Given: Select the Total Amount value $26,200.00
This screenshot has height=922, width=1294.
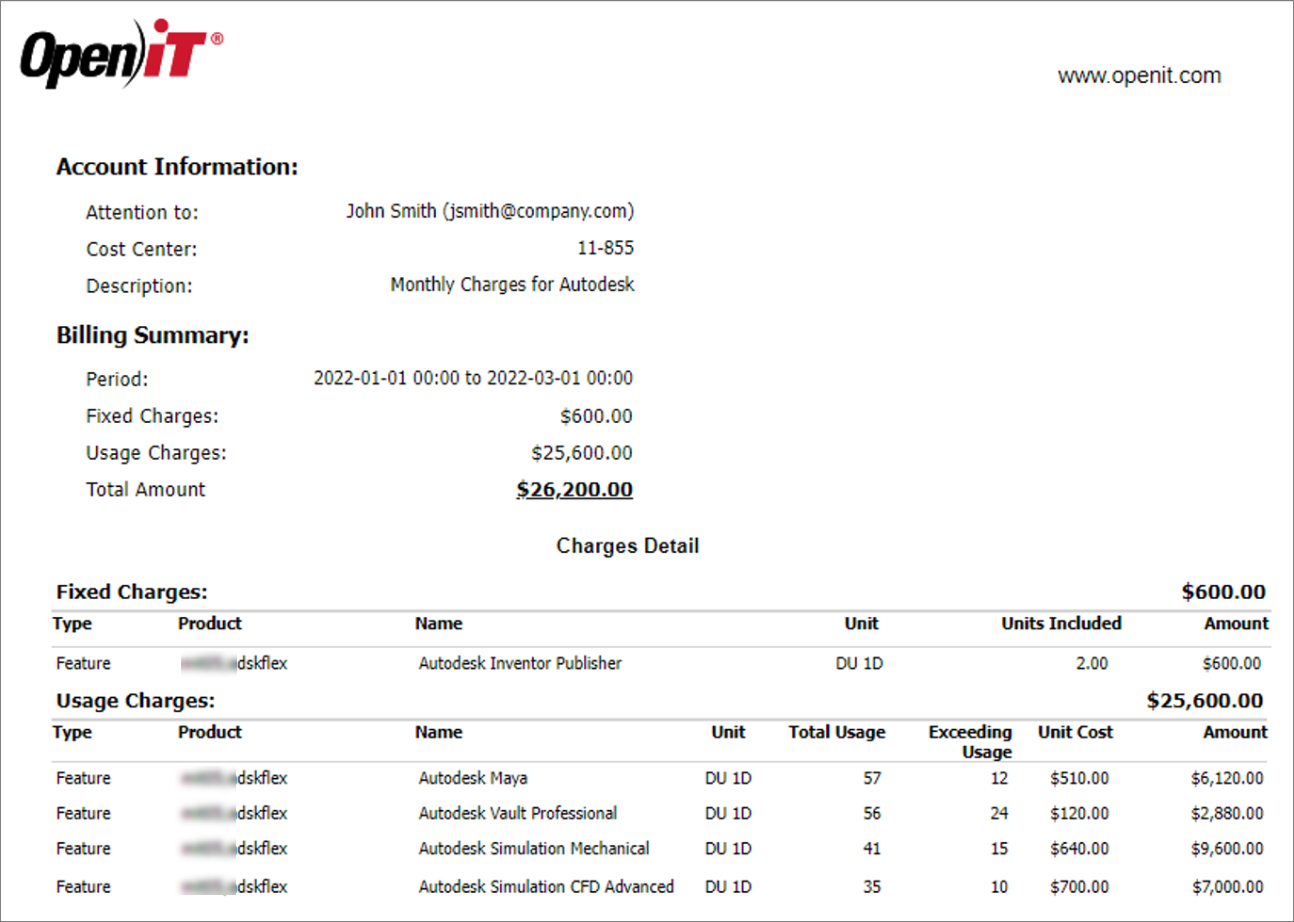Looking at the screenshot, I should tap(573, 489).
